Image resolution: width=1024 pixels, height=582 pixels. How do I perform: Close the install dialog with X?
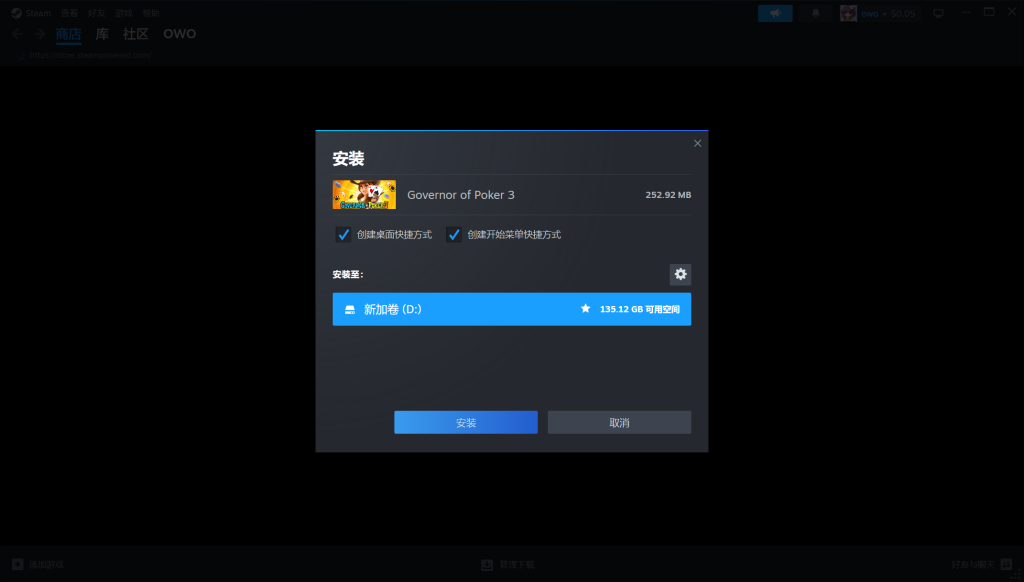tap(697, 143)
